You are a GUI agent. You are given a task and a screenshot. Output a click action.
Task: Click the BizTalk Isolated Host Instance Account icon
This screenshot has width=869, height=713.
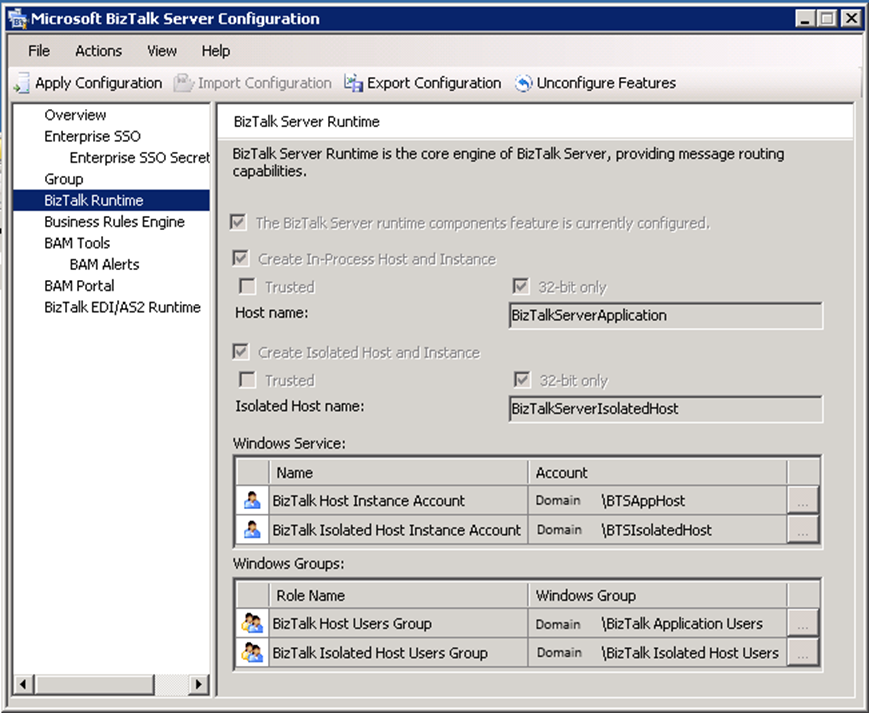tap(252, 530)
